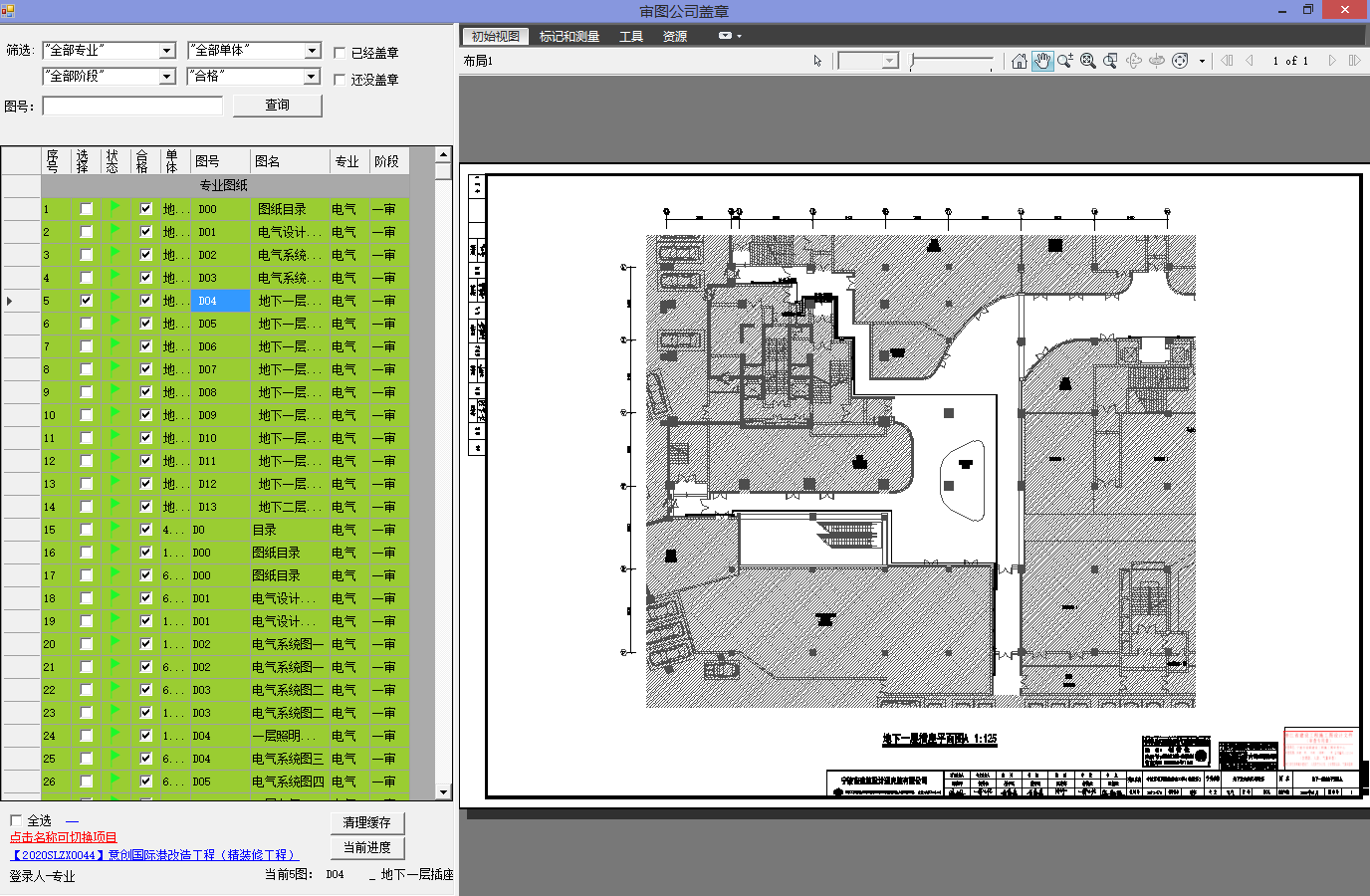1370x896 pixels.
Task: Click the 图号 input field
Action: coord(131,106)
